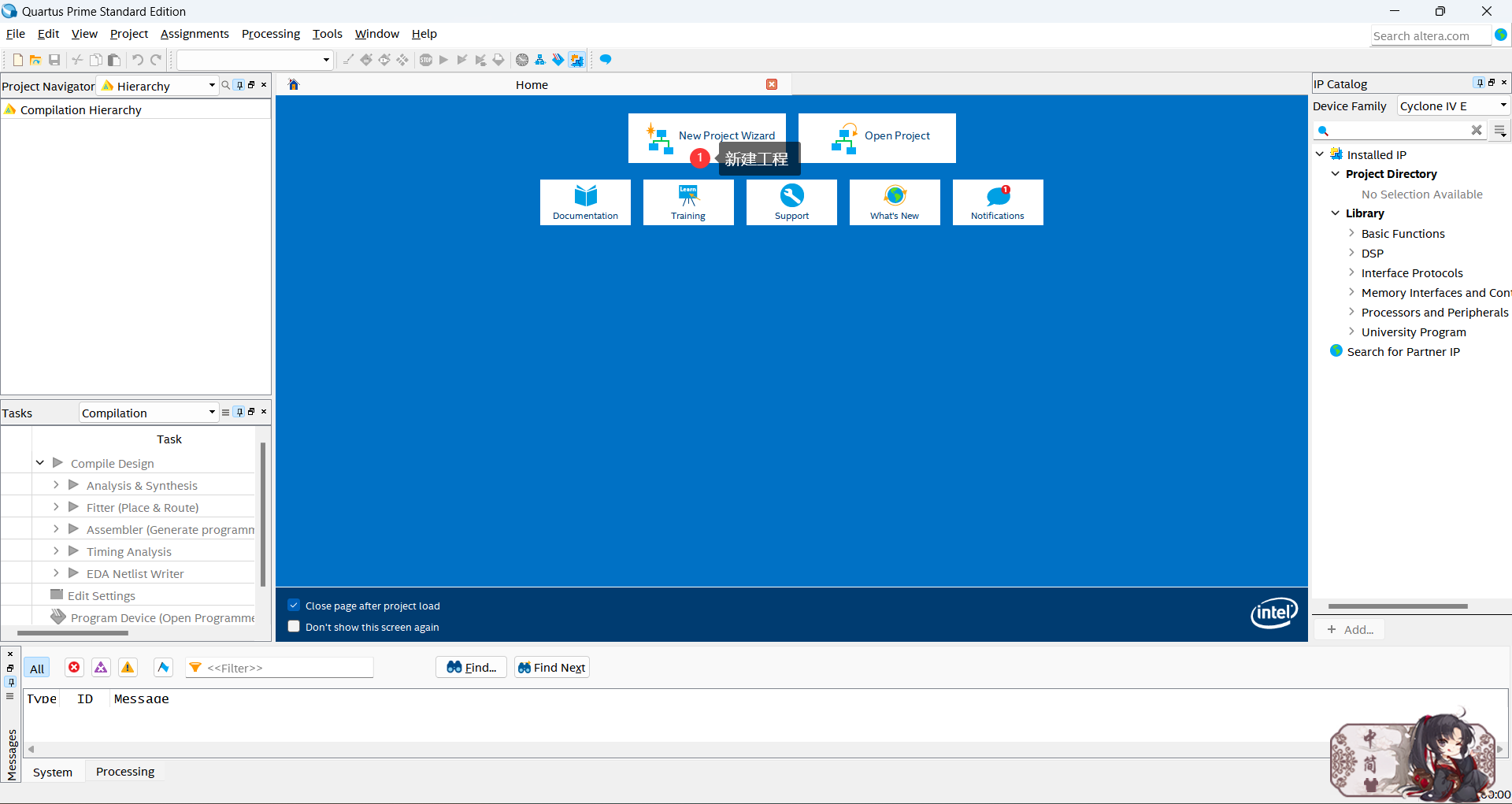This screenshot has height=804, width=1512.
Task: Click the Open Project button
Action: click(877, 138)
